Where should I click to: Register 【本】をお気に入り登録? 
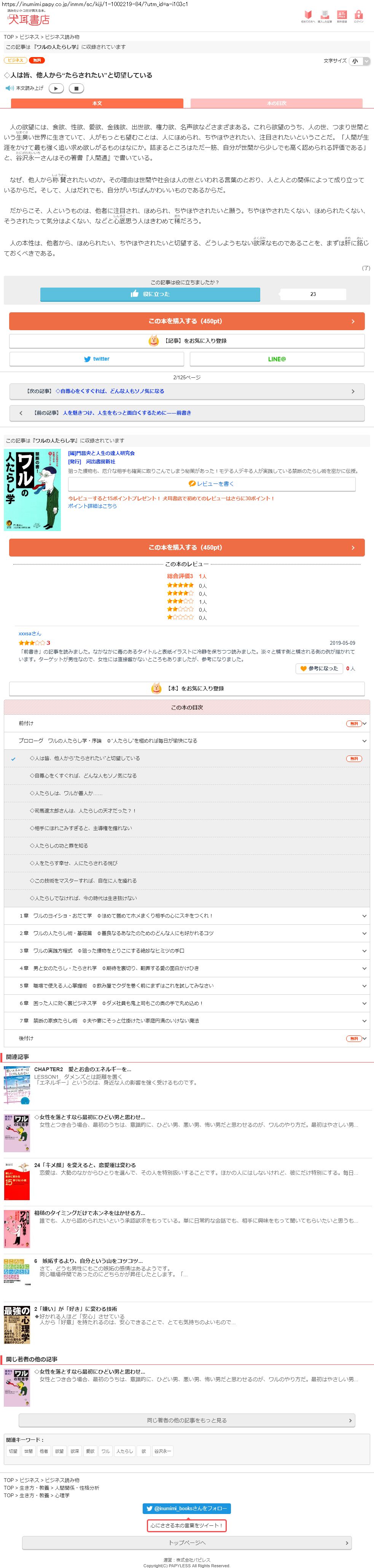coord(187,689)
